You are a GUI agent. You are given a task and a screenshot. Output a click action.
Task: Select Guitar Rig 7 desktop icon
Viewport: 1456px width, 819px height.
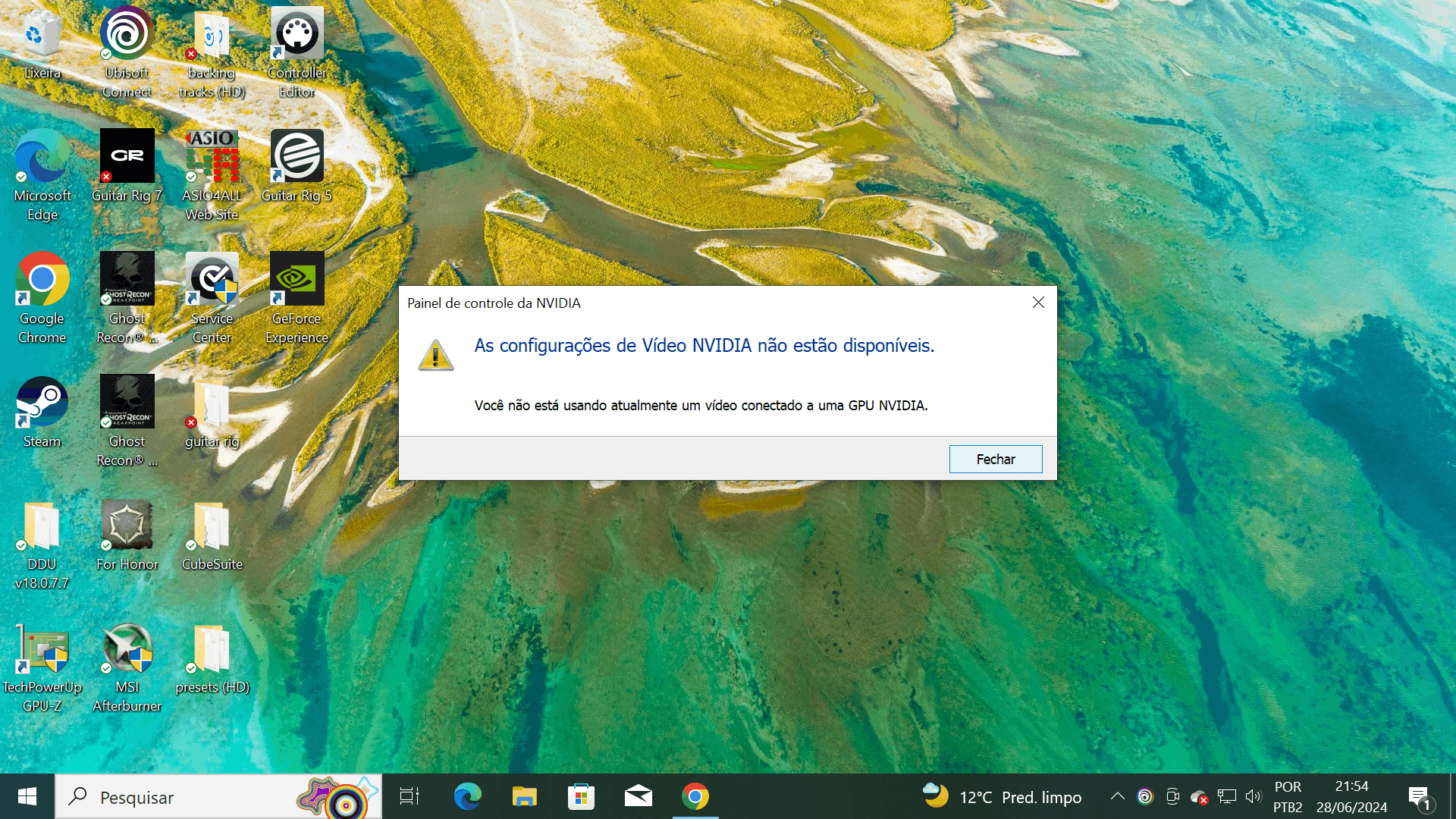click(127, 156)
